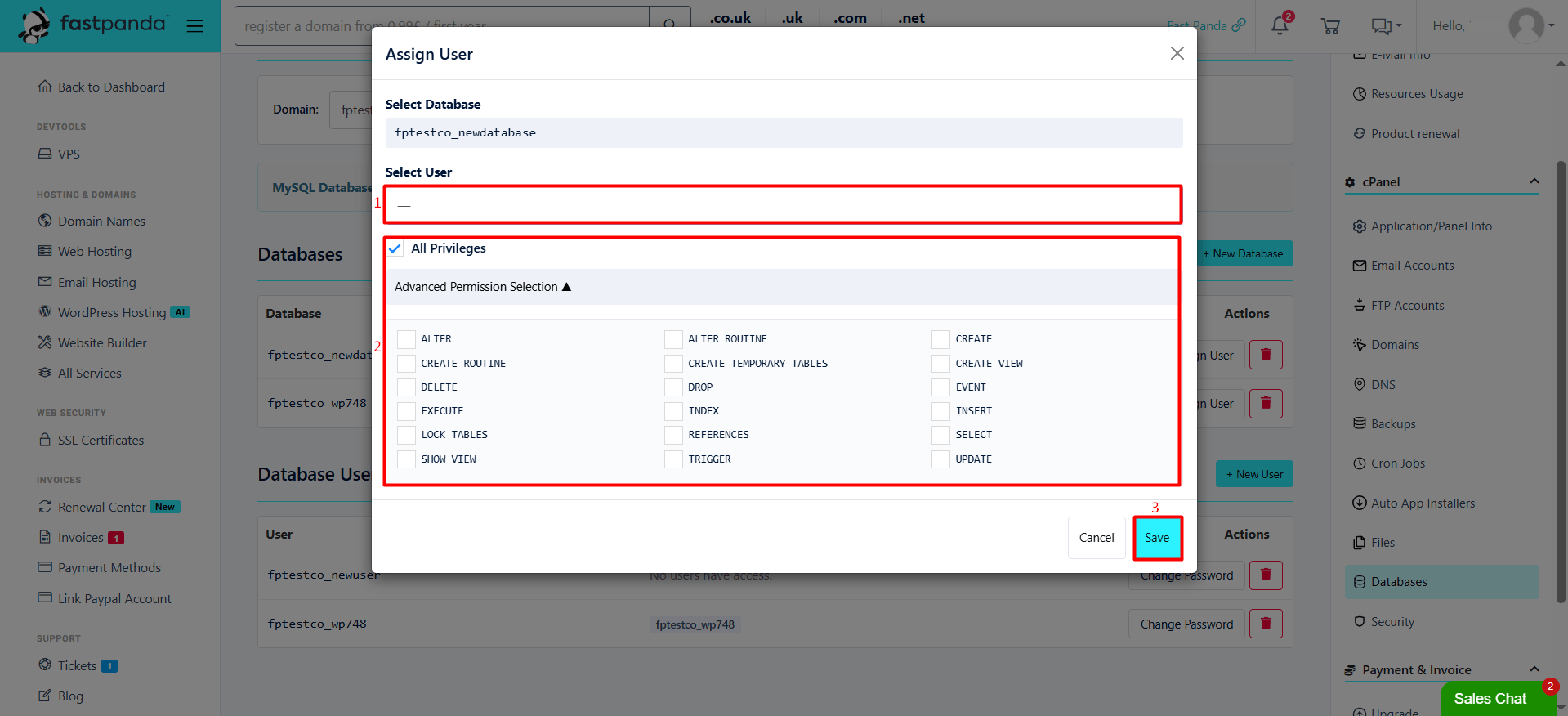
Task: Enable the CREATE TEMPORARY TABLES checkbox
Action: coord(673,363)
